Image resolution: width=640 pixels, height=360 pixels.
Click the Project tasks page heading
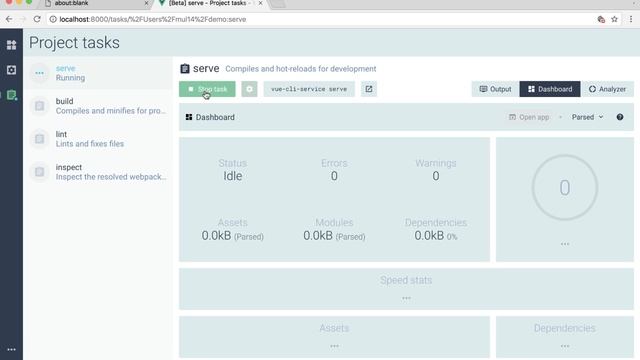point(74,42)
